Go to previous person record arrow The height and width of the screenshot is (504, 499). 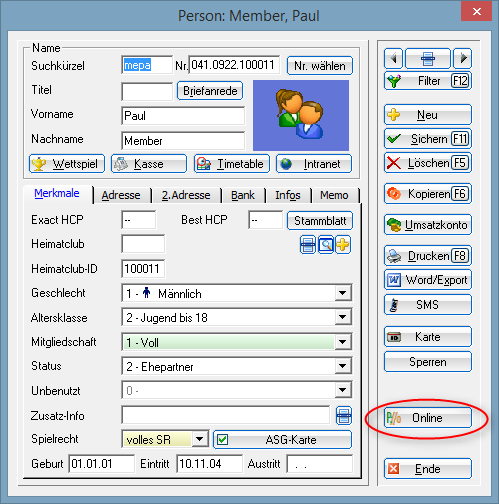tap(393, 58)
